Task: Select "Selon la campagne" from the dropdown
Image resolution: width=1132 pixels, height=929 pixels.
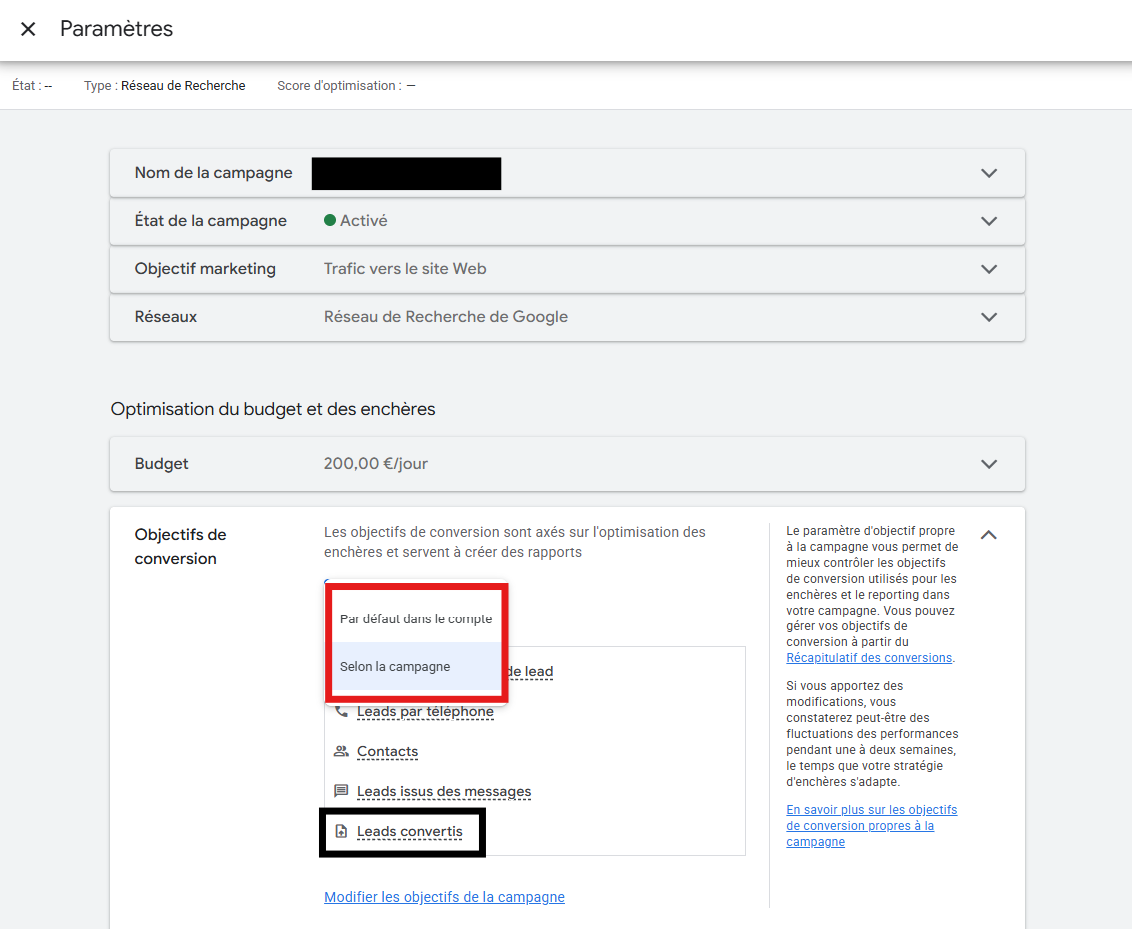Action: (395, 667)
